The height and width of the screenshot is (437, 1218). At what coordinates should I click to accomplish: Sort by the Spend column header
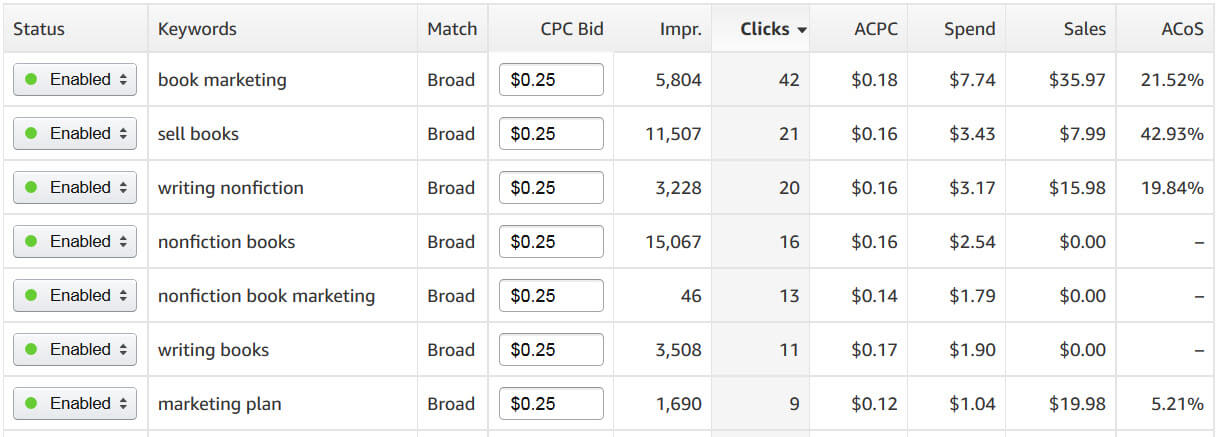969,29
